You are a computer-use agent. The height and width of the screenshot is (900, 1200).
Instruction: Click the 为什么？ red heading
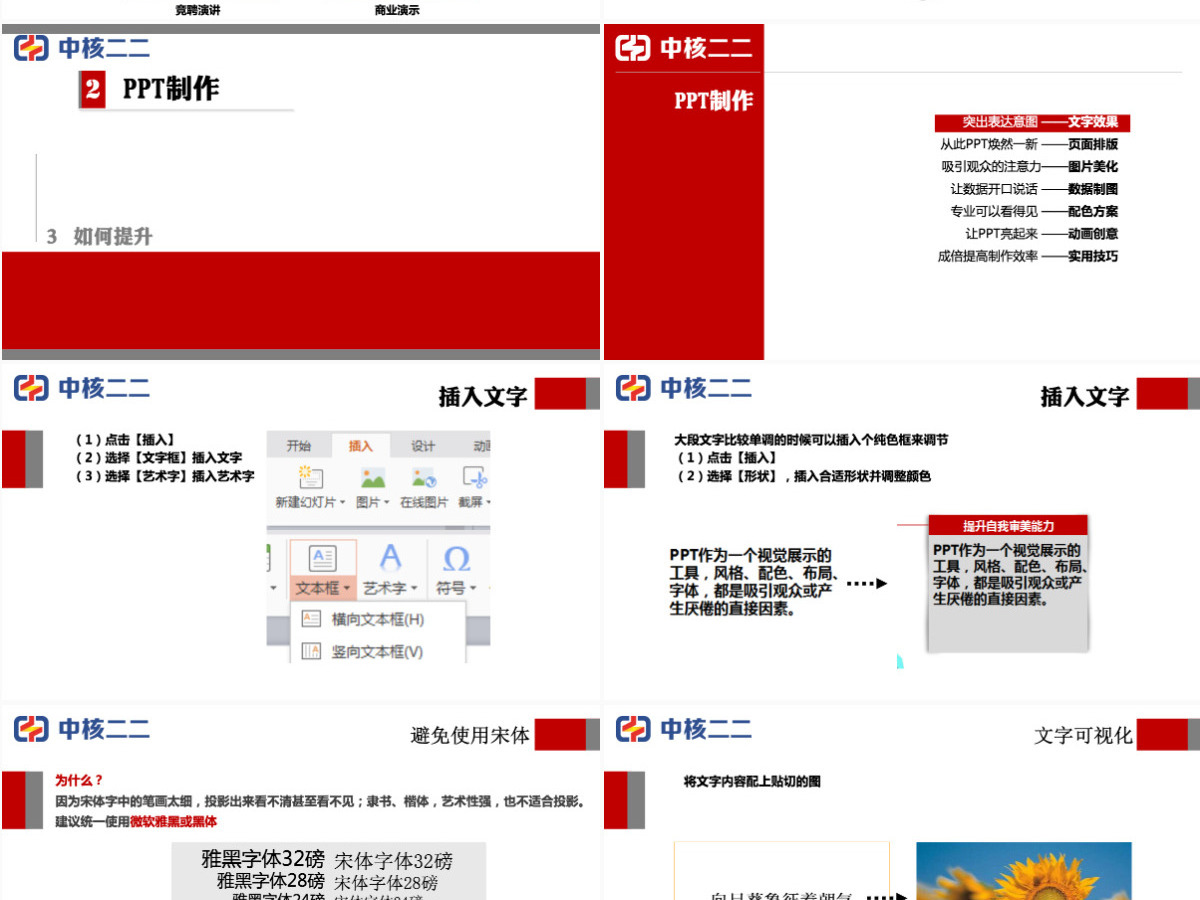(79, 780)
